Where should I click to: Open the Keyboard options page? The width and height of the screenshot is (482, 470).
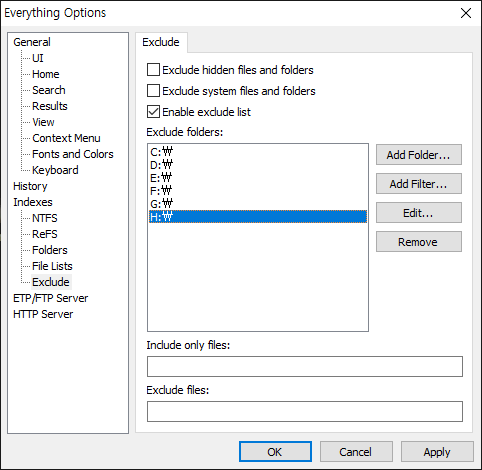55,170
